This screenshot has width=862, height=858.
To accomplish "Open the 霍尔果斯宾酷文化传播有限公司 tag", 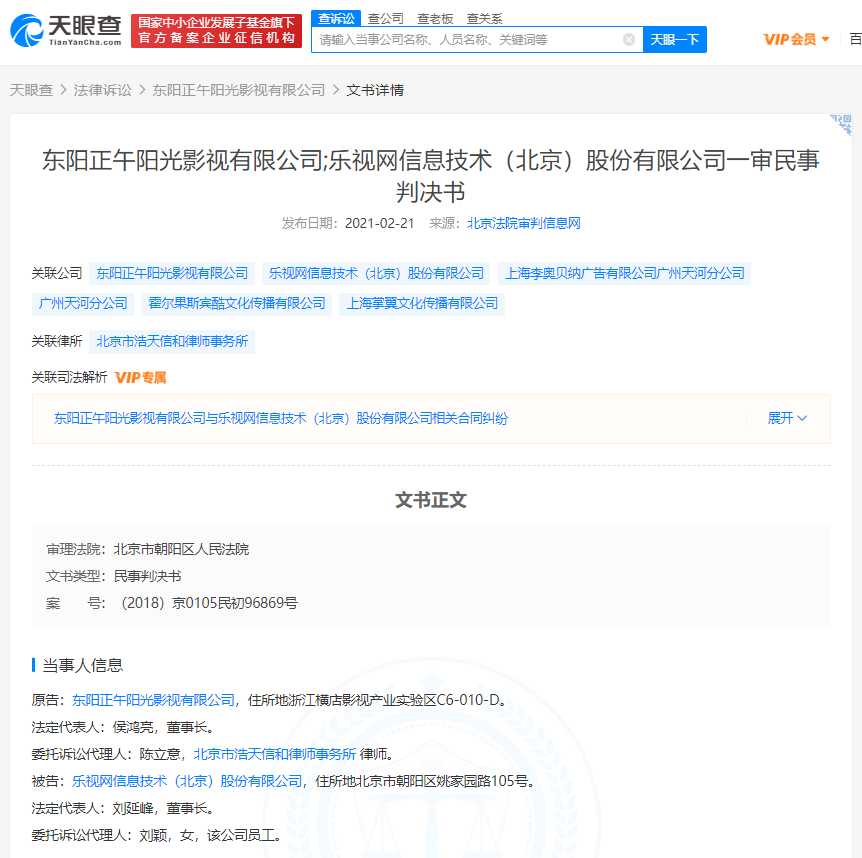I will 236,303.
